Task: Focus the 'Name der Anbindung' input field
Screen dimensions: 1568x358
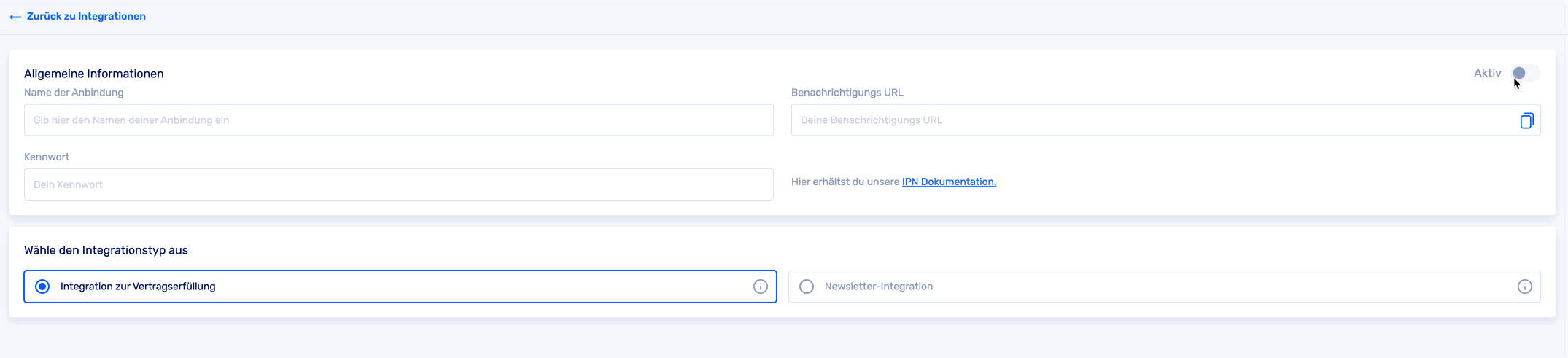Action: pyautogui.click(x=398, y=120)
